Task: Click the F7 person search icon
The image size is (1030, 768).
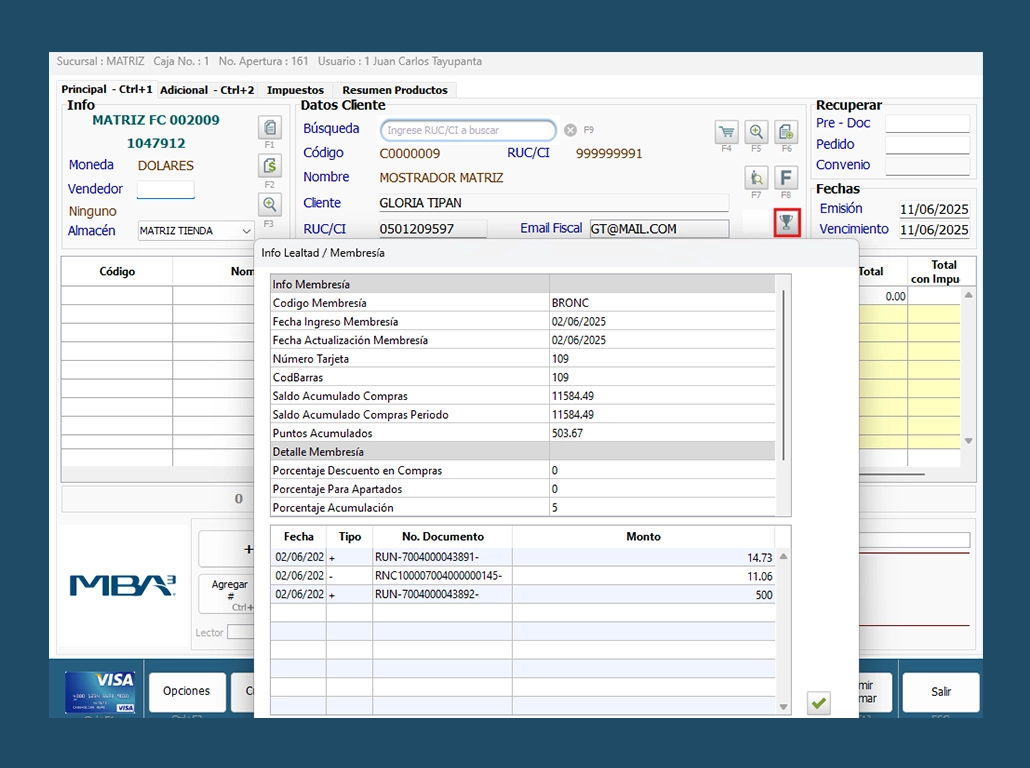Action: coord(757,178)
